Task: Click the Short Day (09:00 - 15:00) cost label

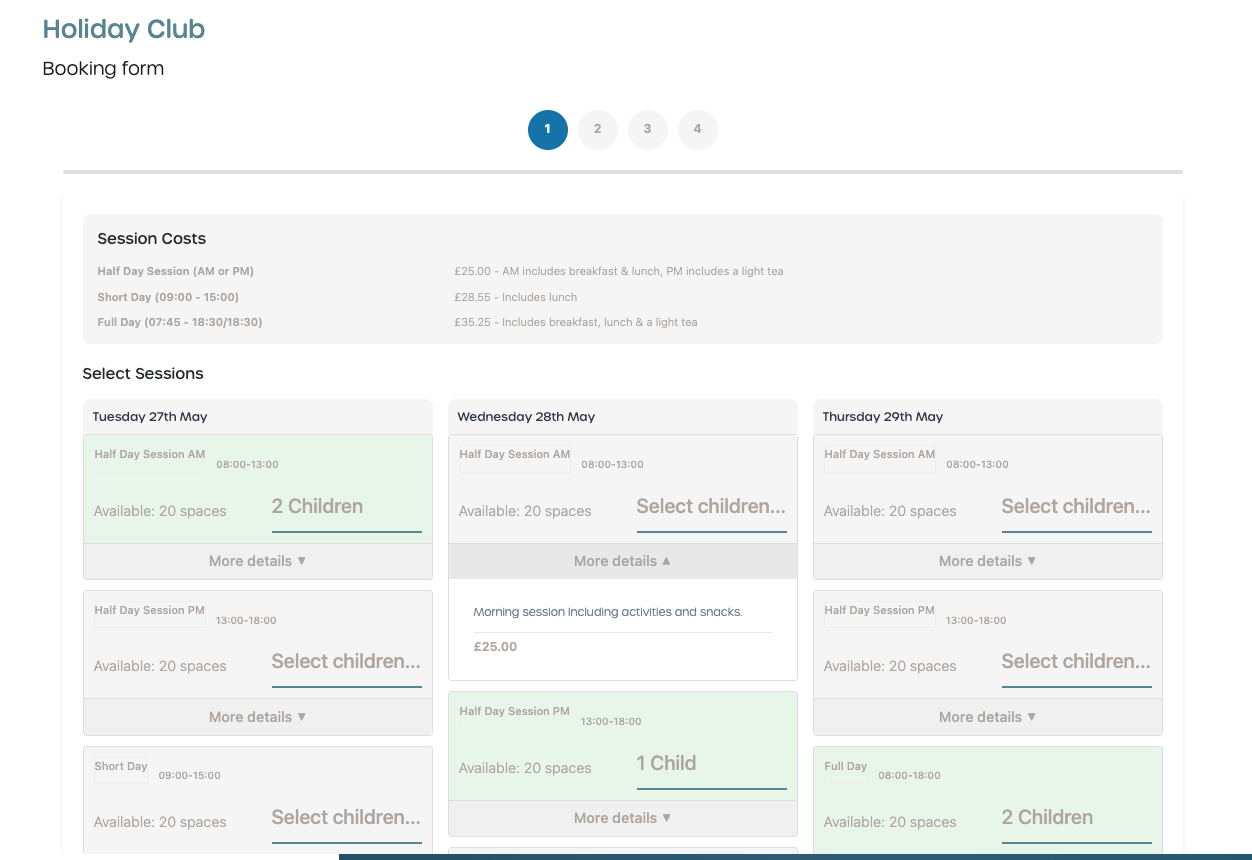Action: pos(168,297)
